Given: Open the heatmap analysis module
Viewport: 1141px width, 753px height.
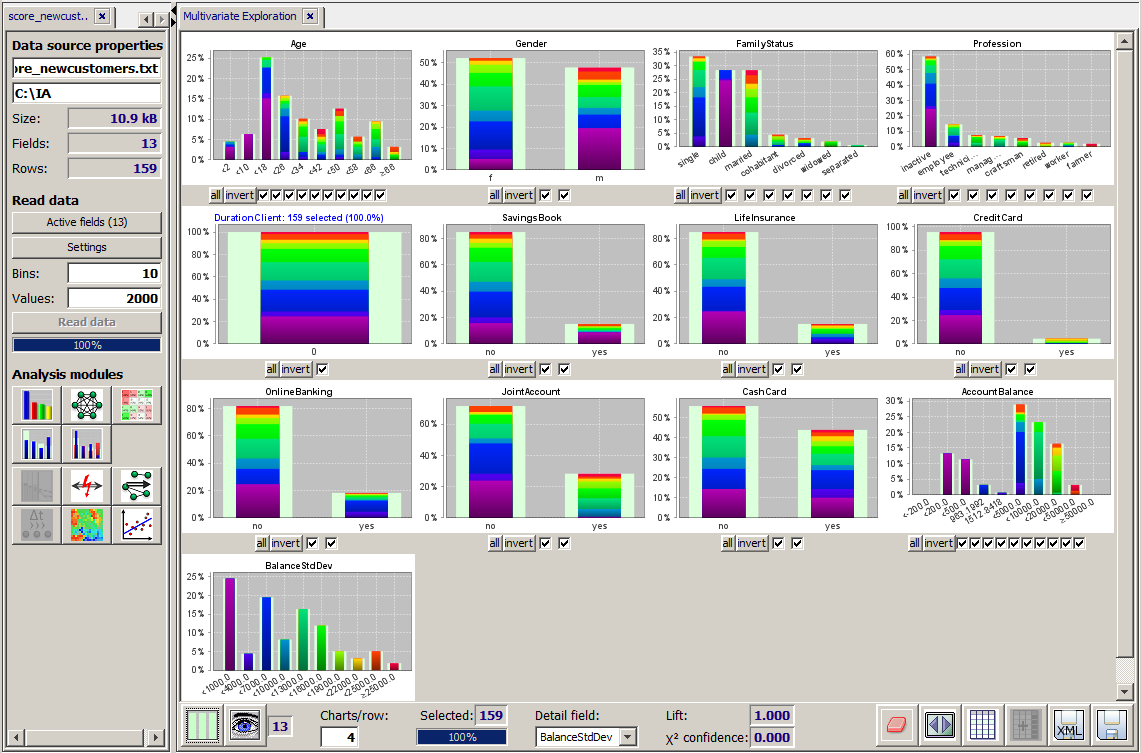Looking at the screenshot, I should click(86, 525).
